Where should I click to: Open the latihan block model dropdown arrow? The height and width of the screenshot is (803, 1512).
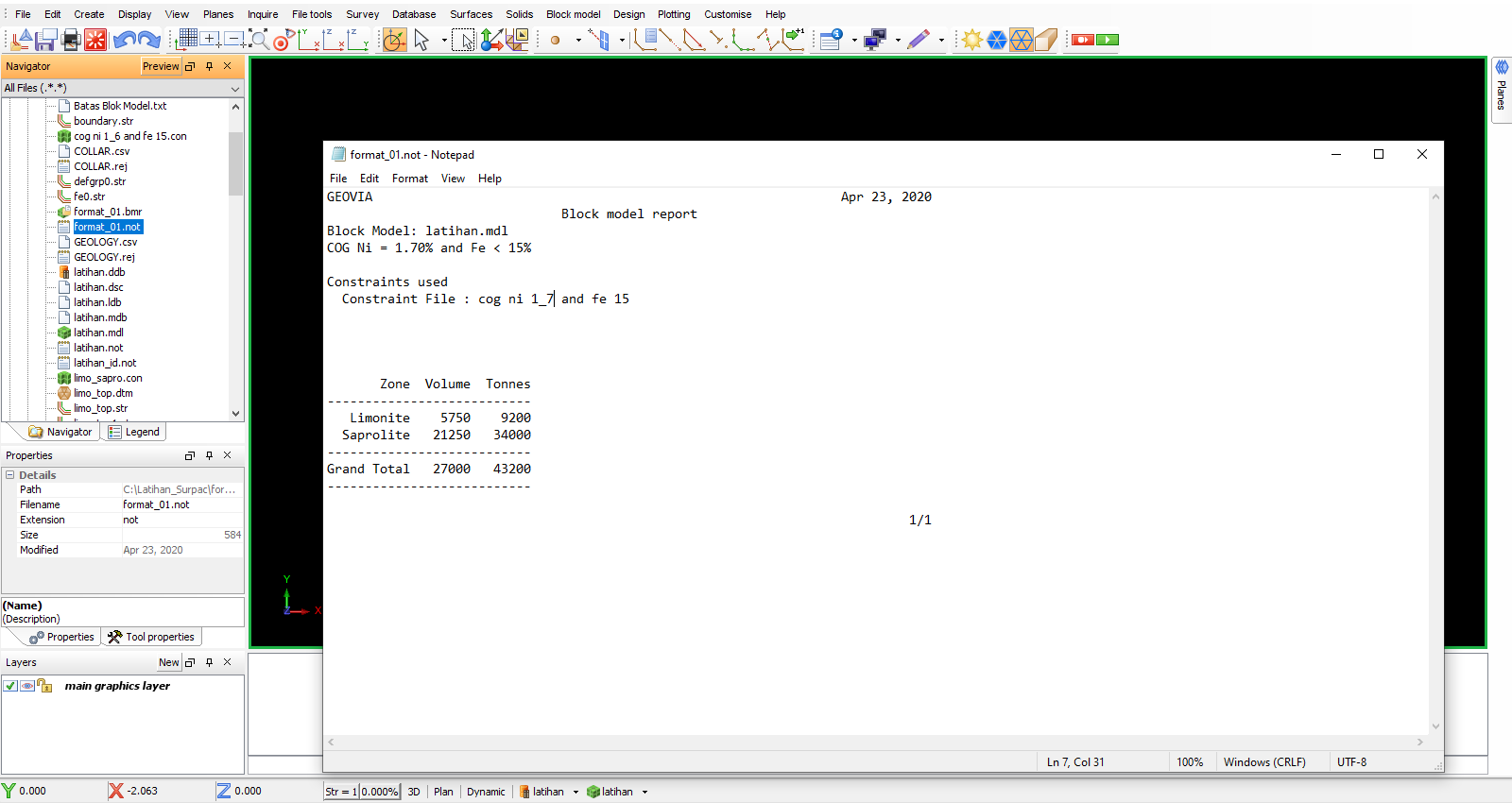[645, 793]
